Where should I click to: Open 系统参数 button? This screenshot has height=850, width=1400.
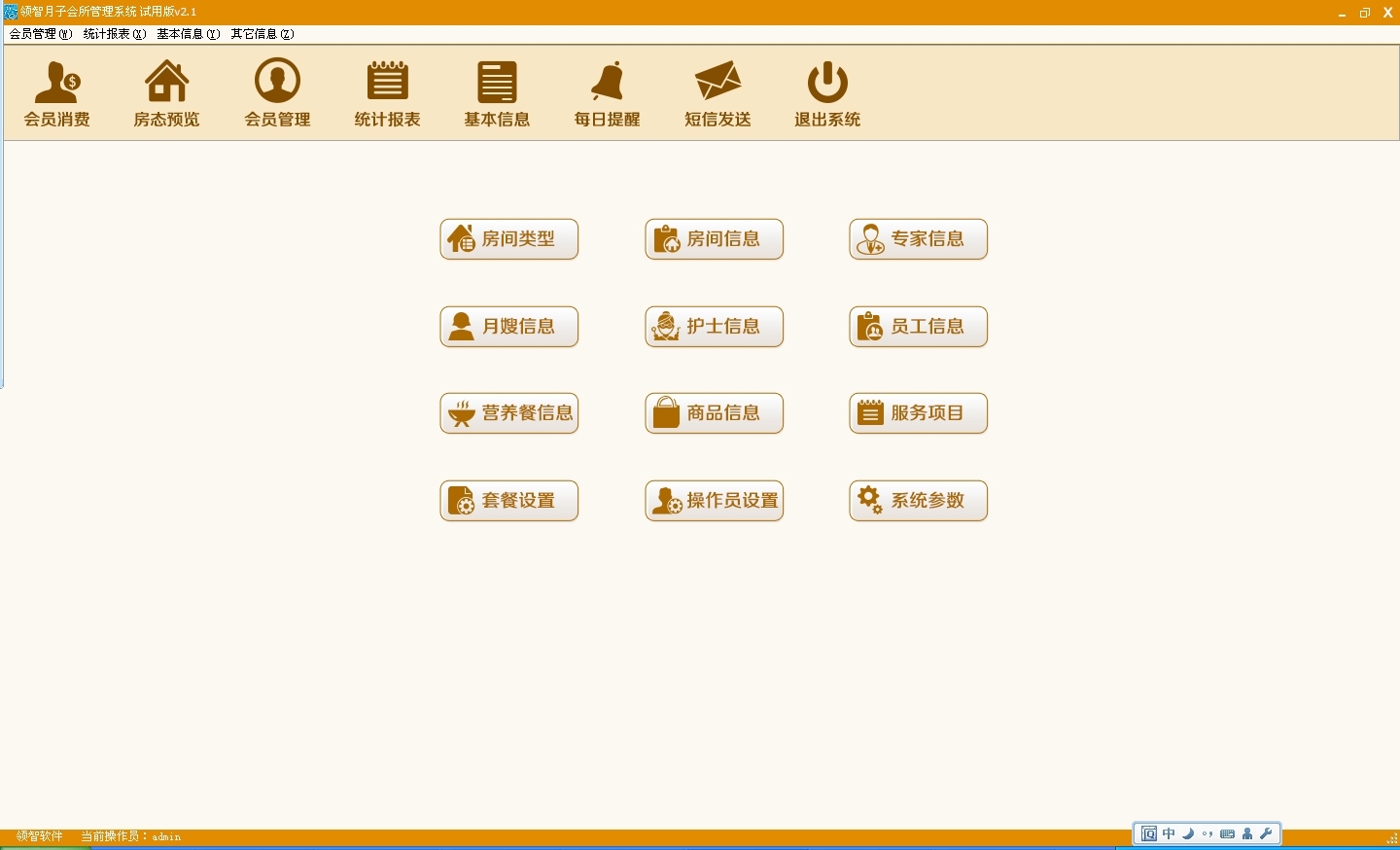(919, 501)
